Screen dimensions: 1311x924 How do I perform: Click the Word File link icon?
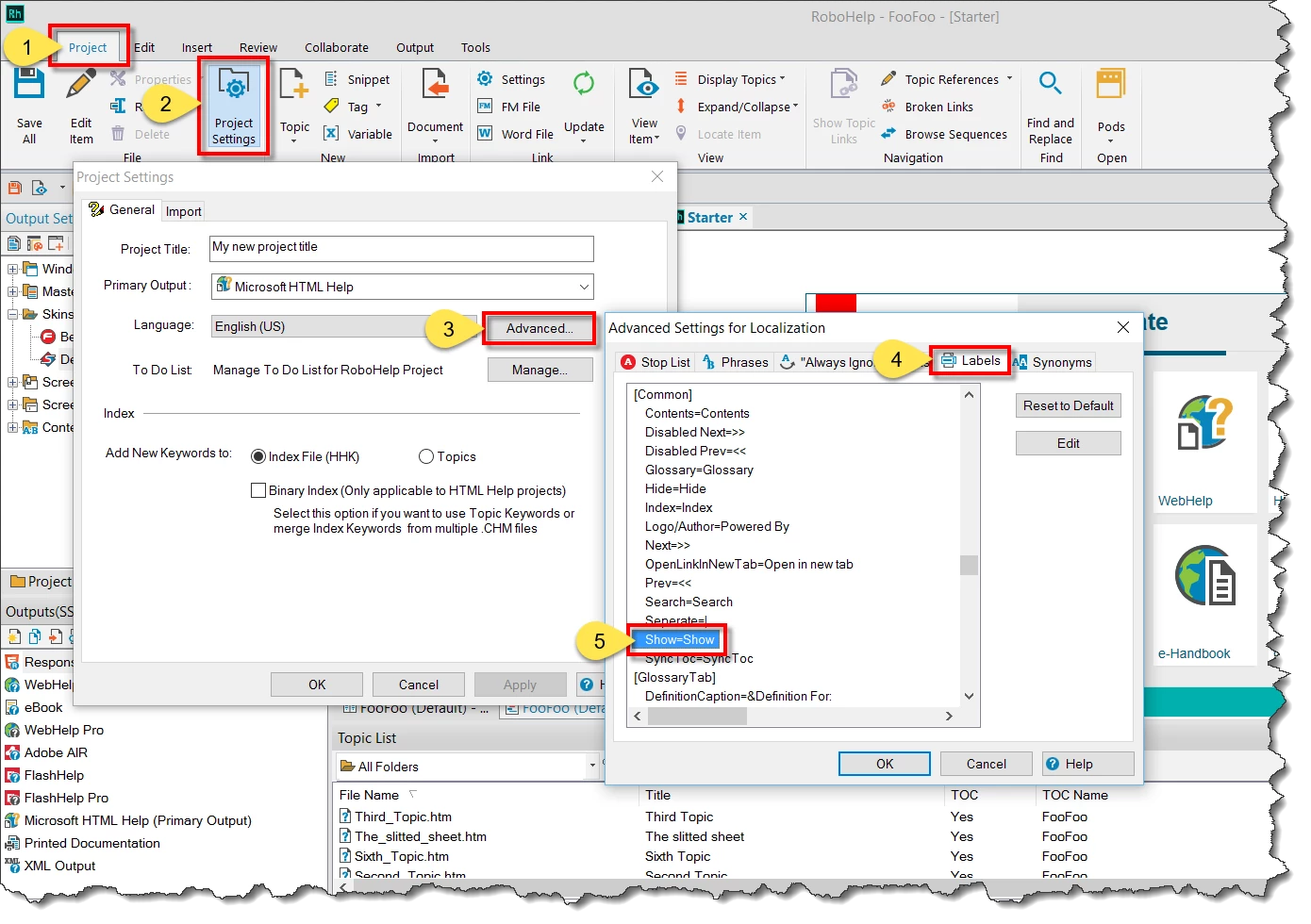[x=485, y=134]
